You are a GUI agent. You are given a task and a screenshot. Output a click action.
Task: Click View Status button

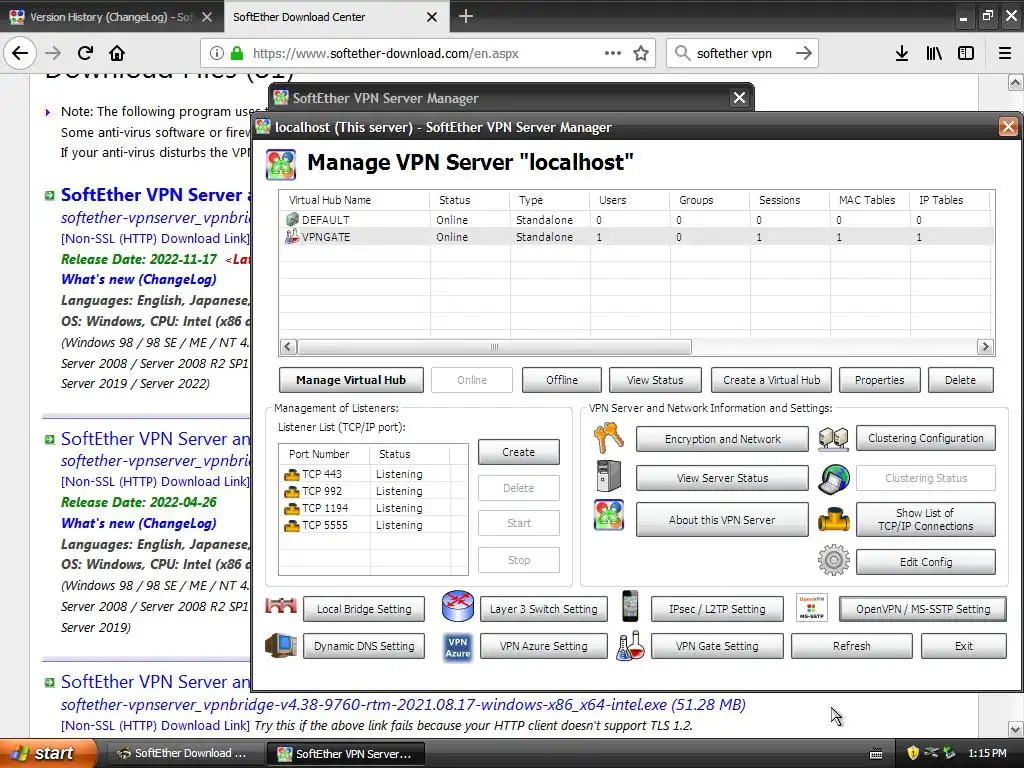click(655, 379)
